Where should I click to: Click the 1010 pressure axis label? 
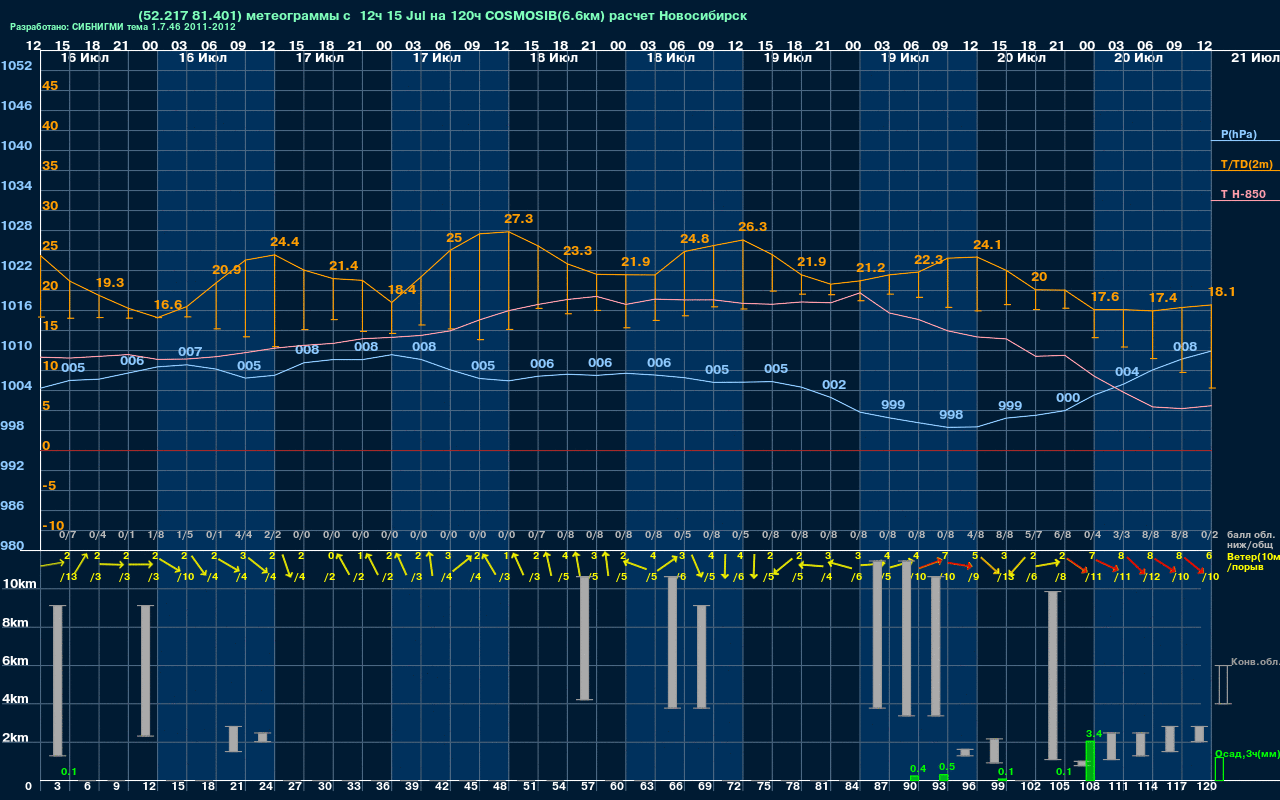click(x=16, y=346)
